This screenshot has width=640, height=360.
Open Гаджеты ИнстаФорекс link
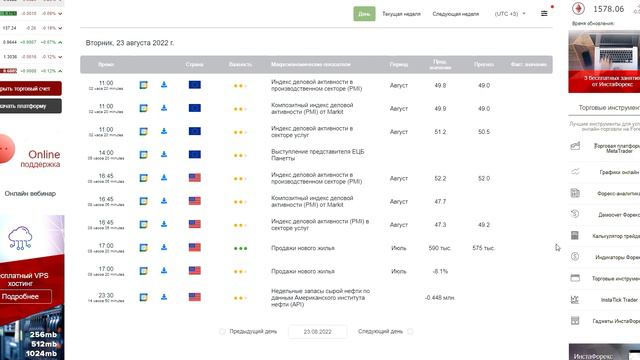click(x=617, y=321)
